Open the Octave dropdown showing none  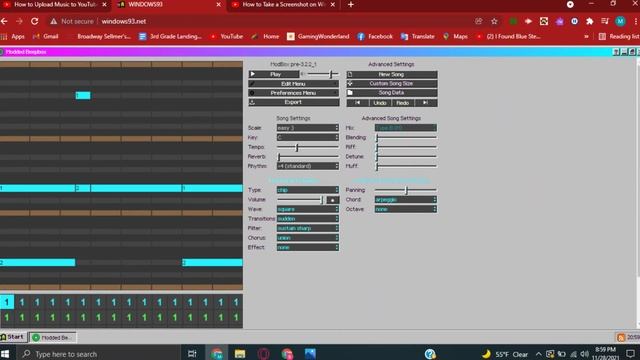406,209
